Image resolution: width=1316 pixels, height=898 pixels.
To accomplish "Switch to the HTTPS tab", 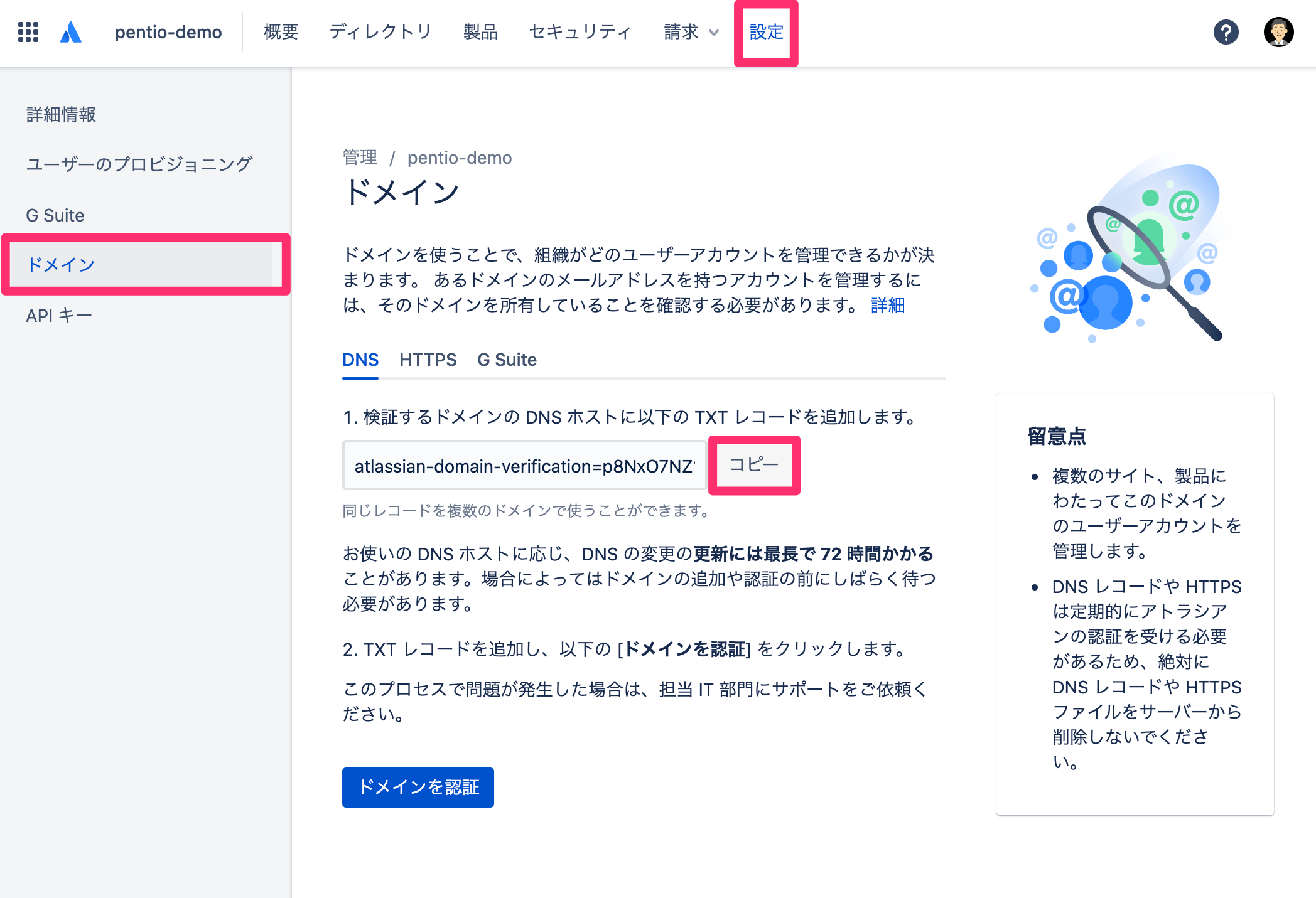I will 428,360.
